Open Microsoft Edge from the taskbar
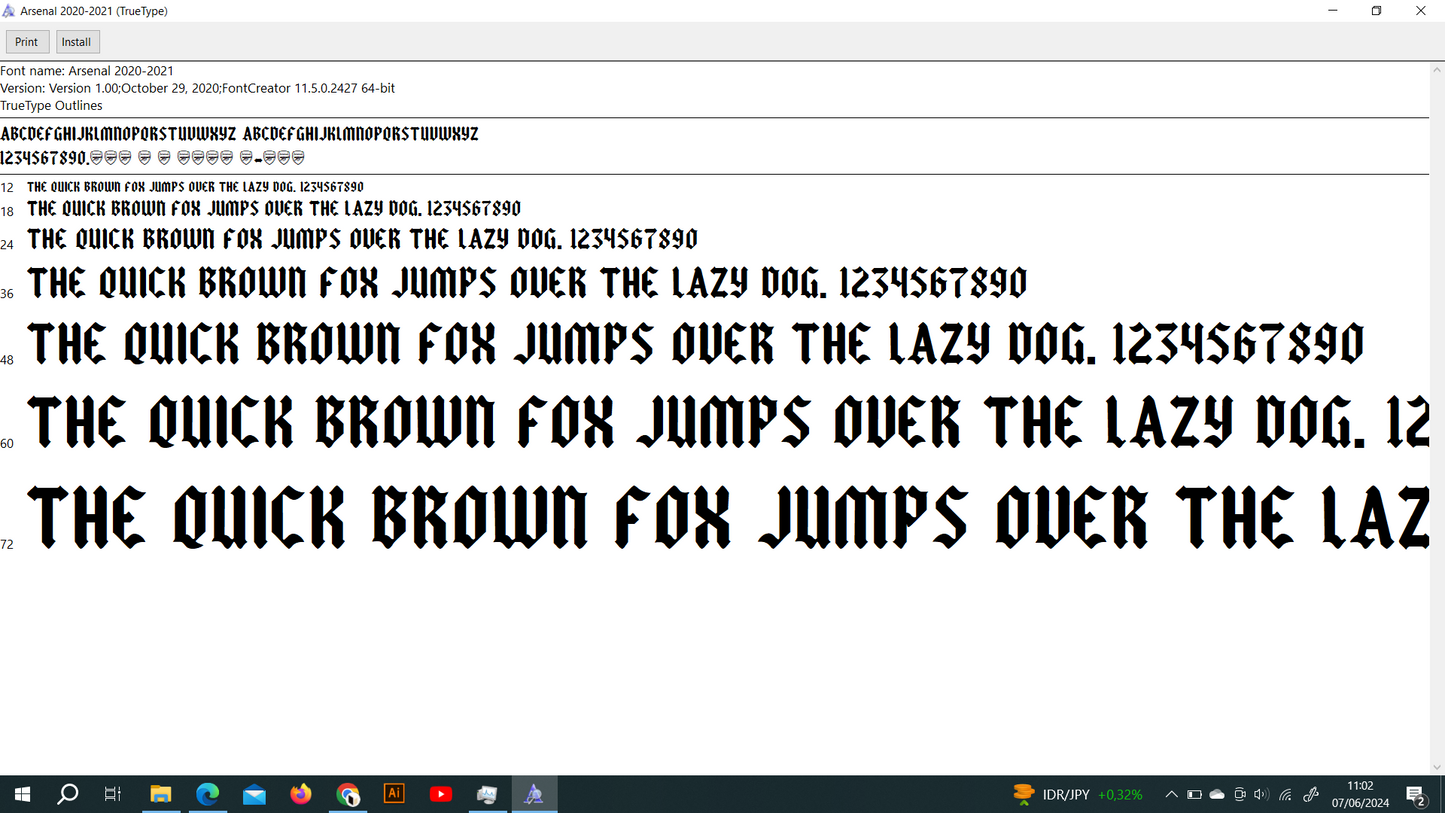Screen dimensions: 1445x813 [x=208, y=793]
